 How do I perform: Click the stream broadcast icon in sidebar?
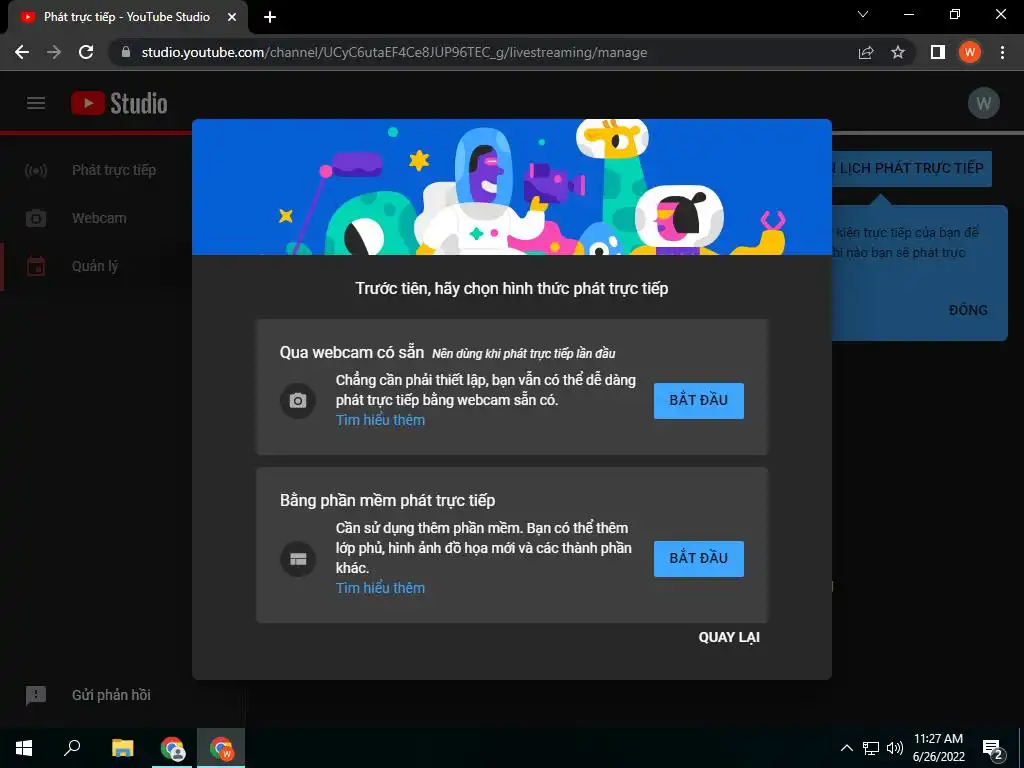pos(36,170)
